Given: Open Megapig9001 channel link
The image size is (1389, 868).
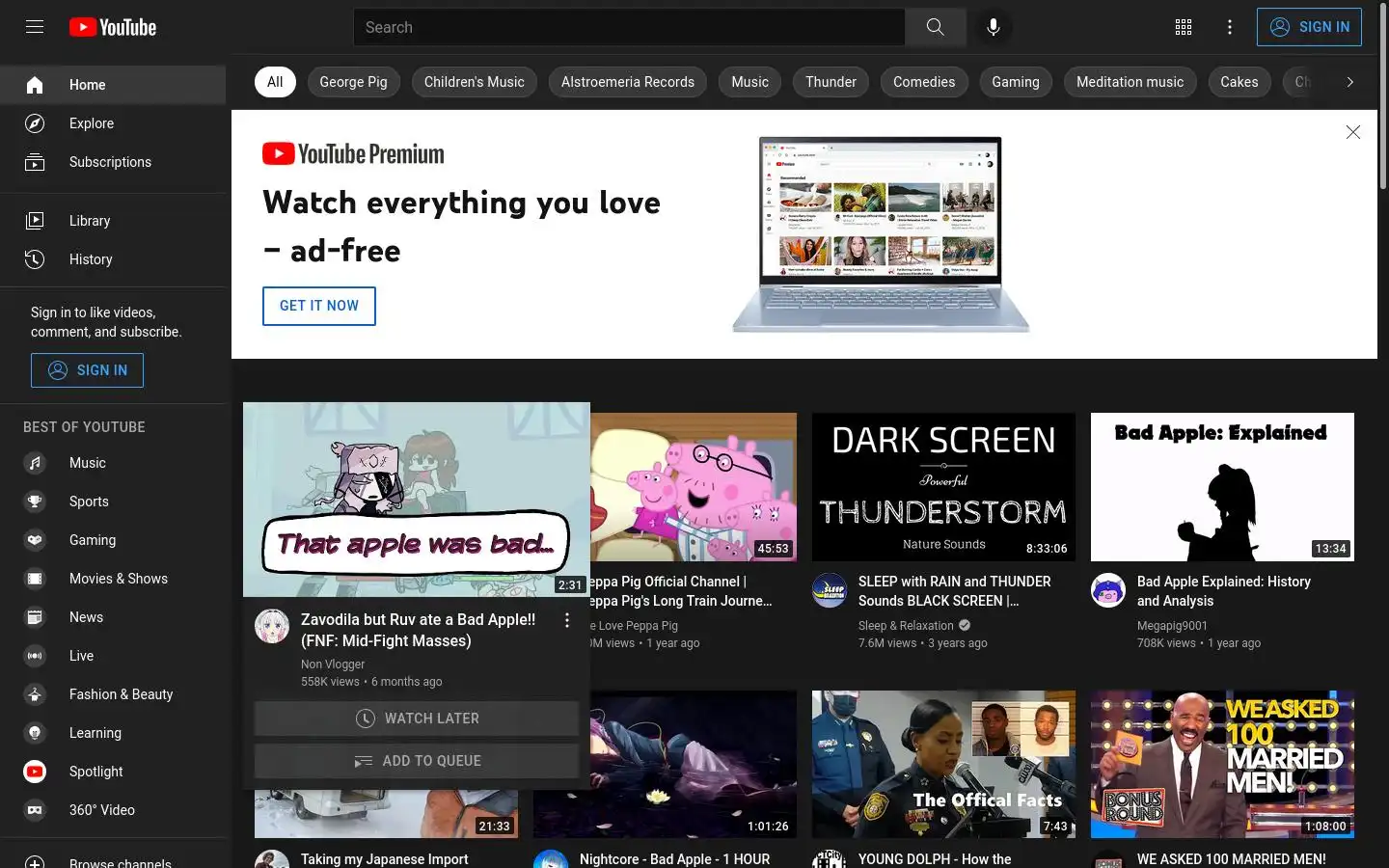Looking at the screenshot, I should [x=1172, y=626].
